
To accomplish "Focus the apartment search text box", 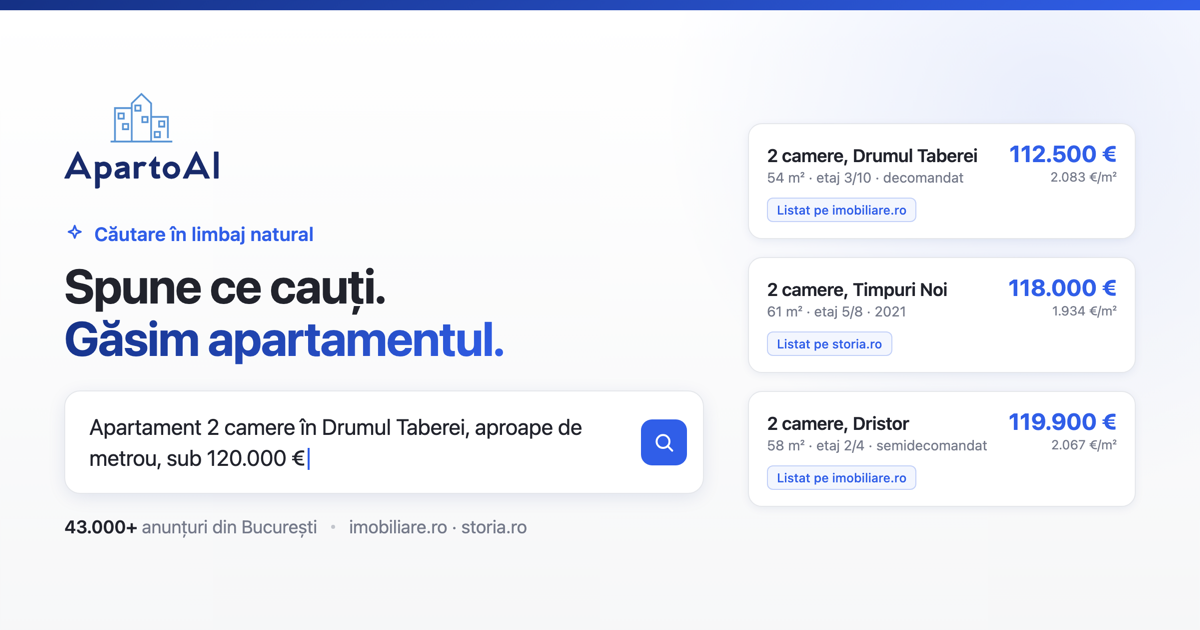I will click(384, 442).
